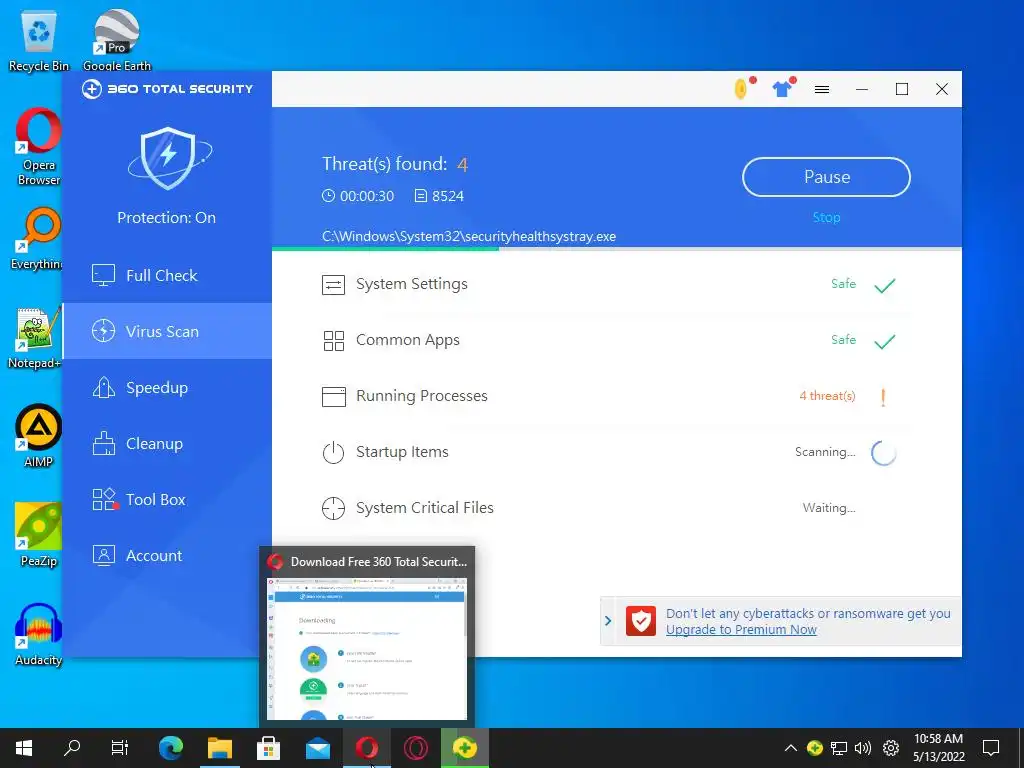
Task: Switch to 360 Total Security taskbar icon
Action: pyautogui.click(x=464, y=748)
